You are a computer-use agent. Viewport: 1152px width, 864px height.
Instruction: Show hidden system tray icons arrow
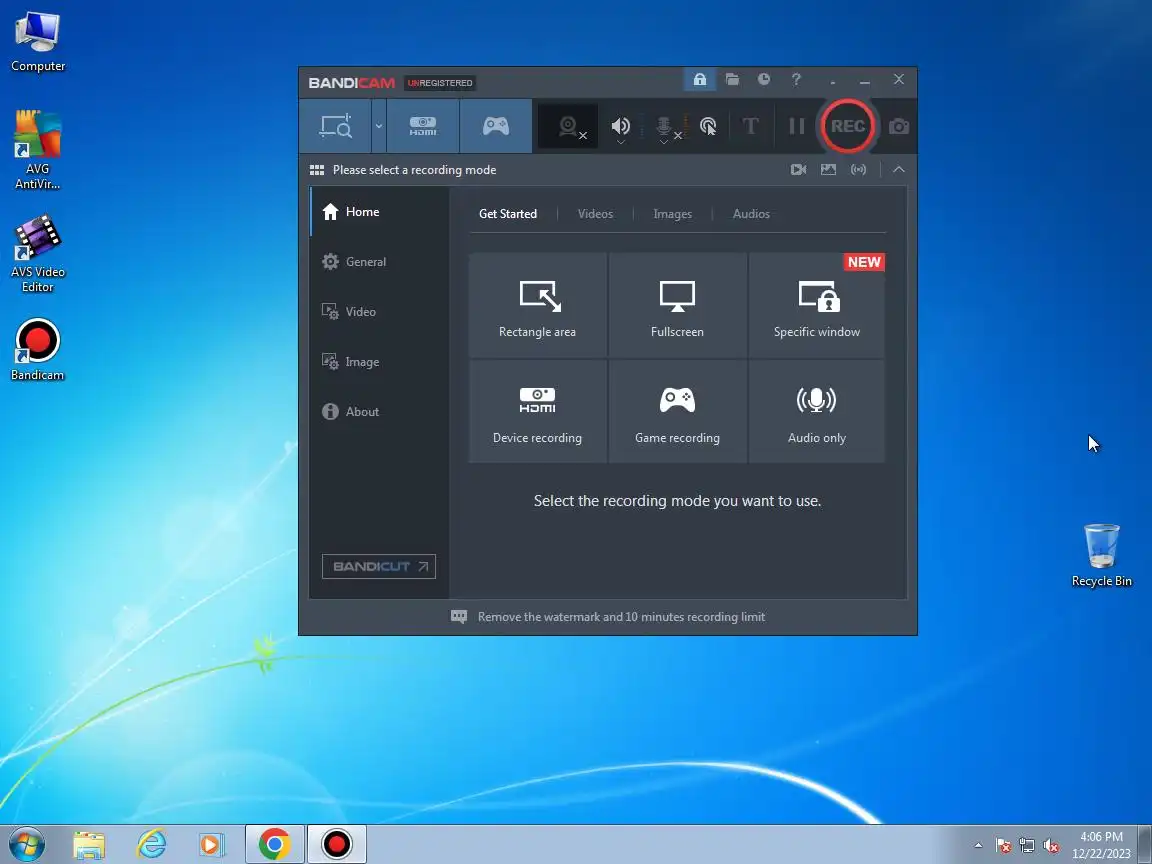pyautogui.click(x=978, y=846)
